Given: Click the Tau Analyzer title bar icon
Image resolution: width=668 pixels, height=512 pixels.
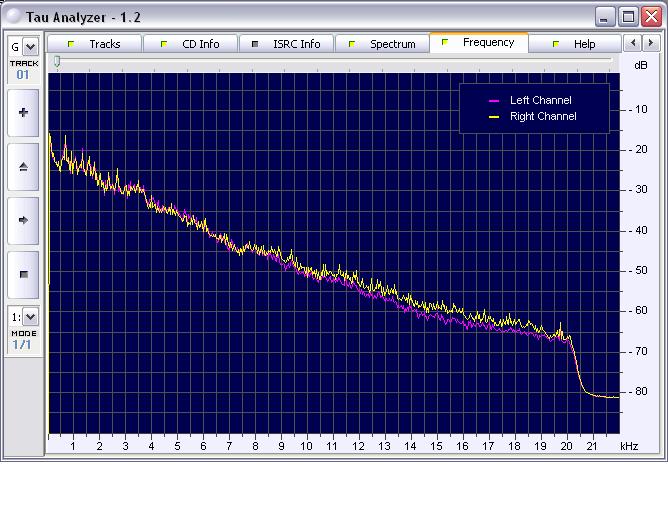Looking at the screenshot, I should tap(12, 16).
